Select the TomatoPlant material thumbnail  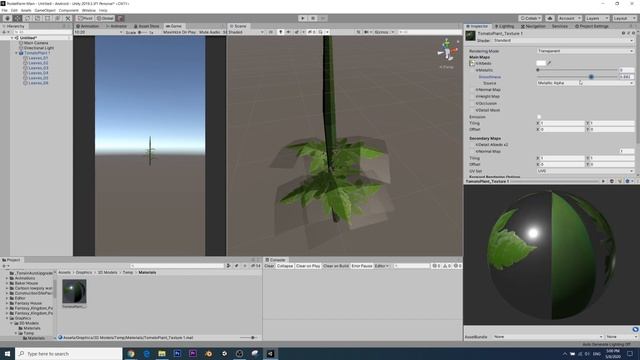tap(74, 291)
